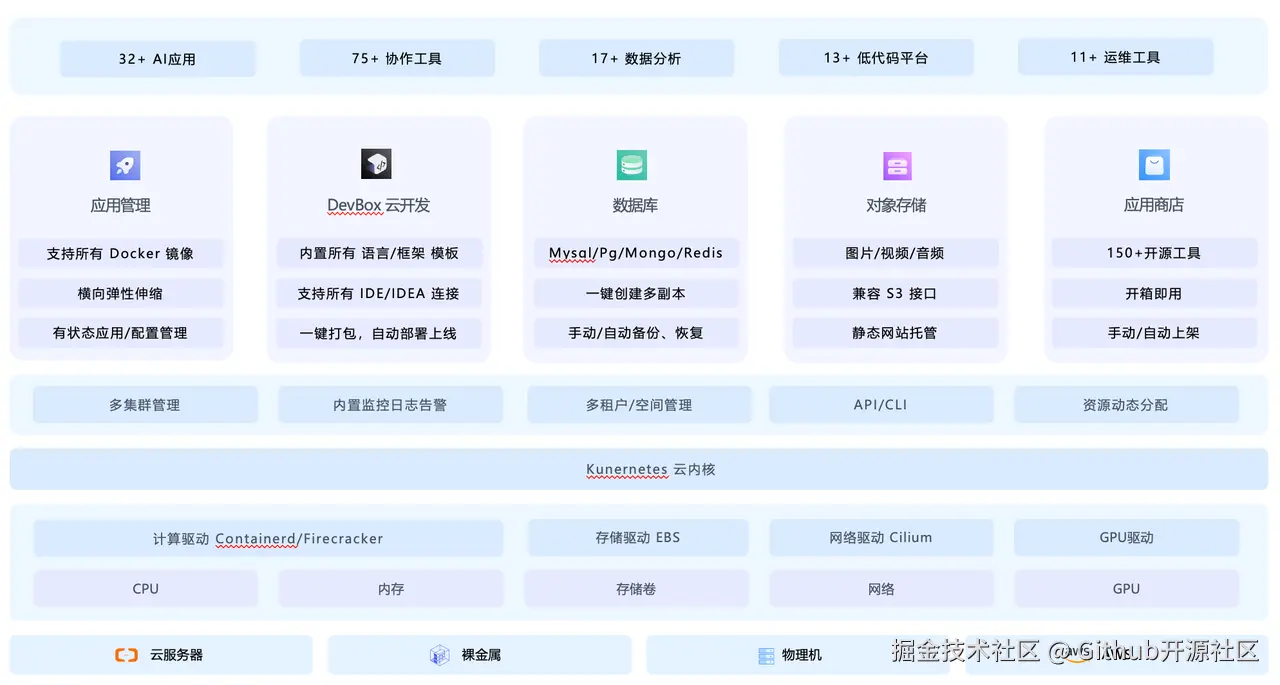Click 图片/视频/音频 item
Image resolution: width=1280 pixels, height=685 pixels.
coord(896,253)
